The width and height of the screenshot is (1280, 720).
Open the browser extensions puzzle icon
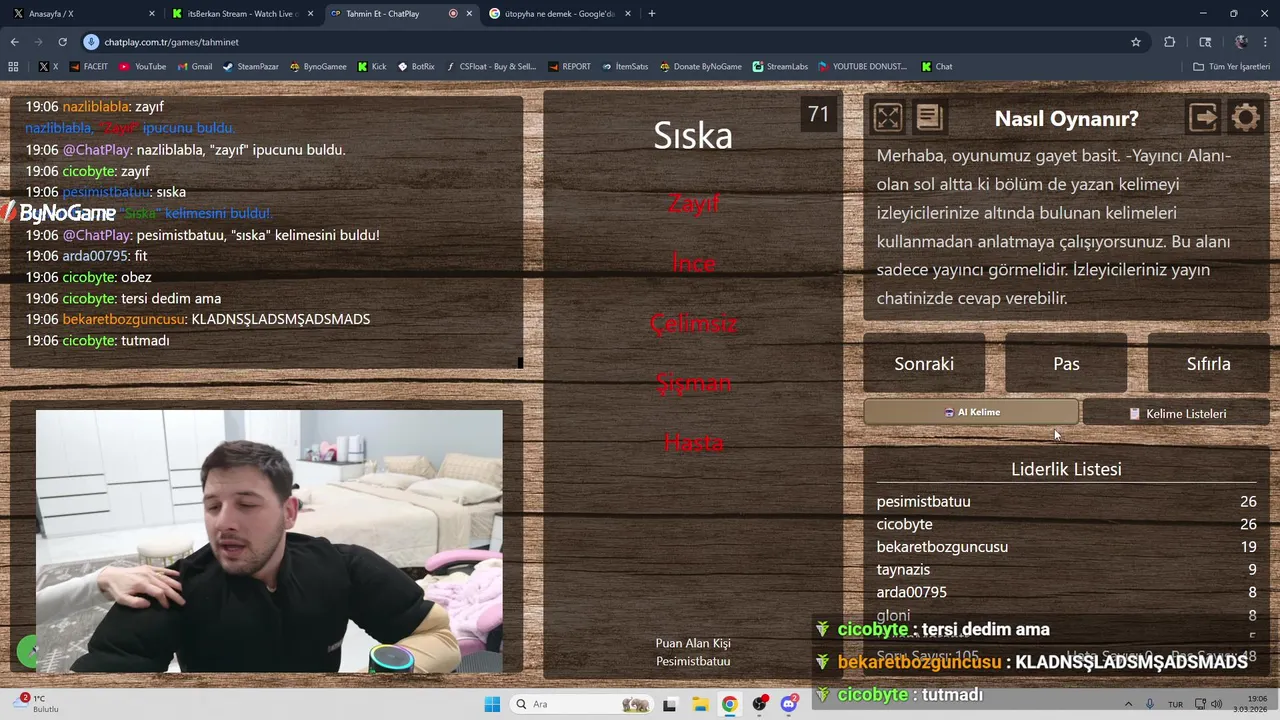pyautogui.click(x=1169, y=42)
